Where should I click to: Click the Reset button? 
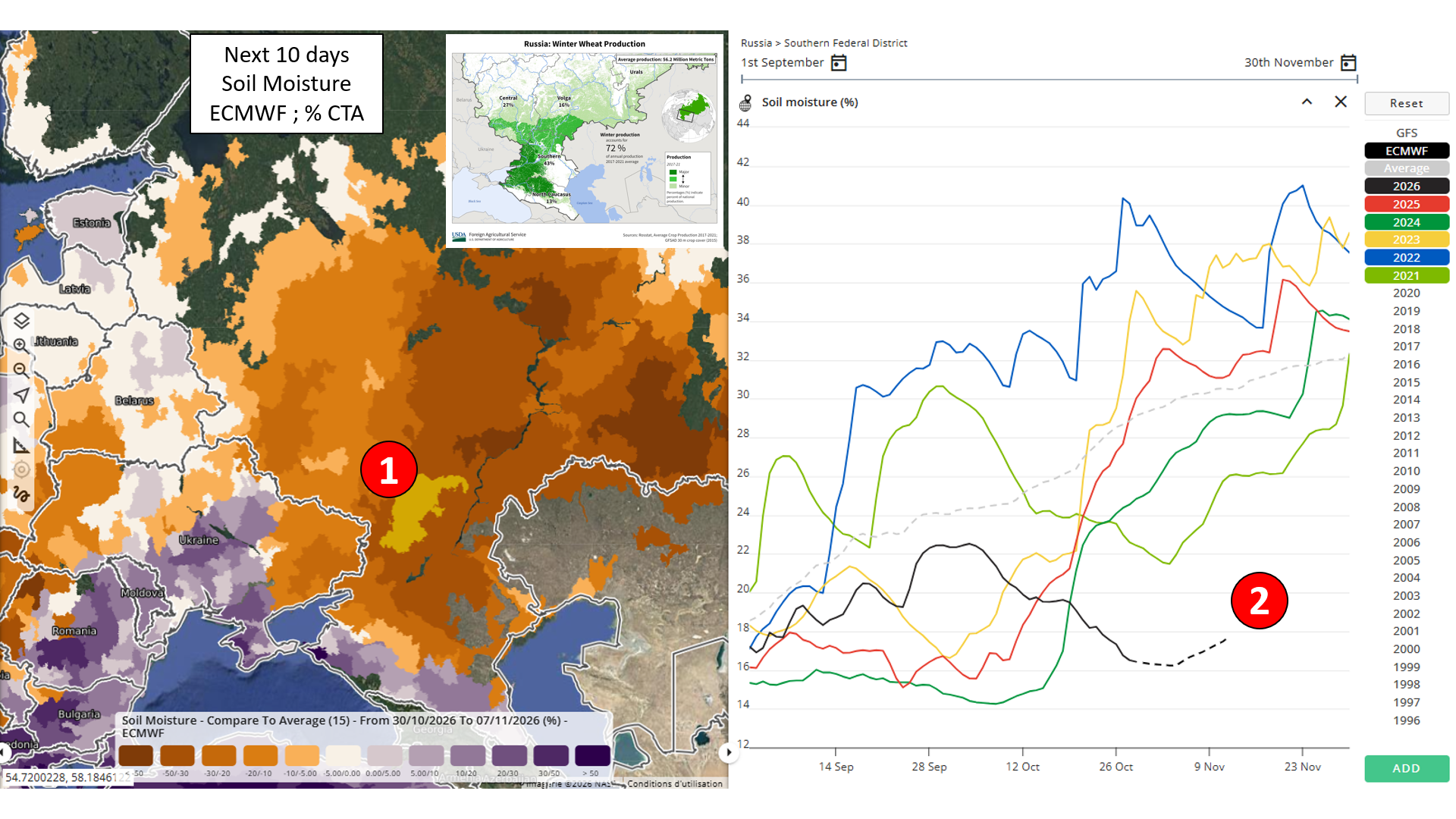pos(1407,103)
